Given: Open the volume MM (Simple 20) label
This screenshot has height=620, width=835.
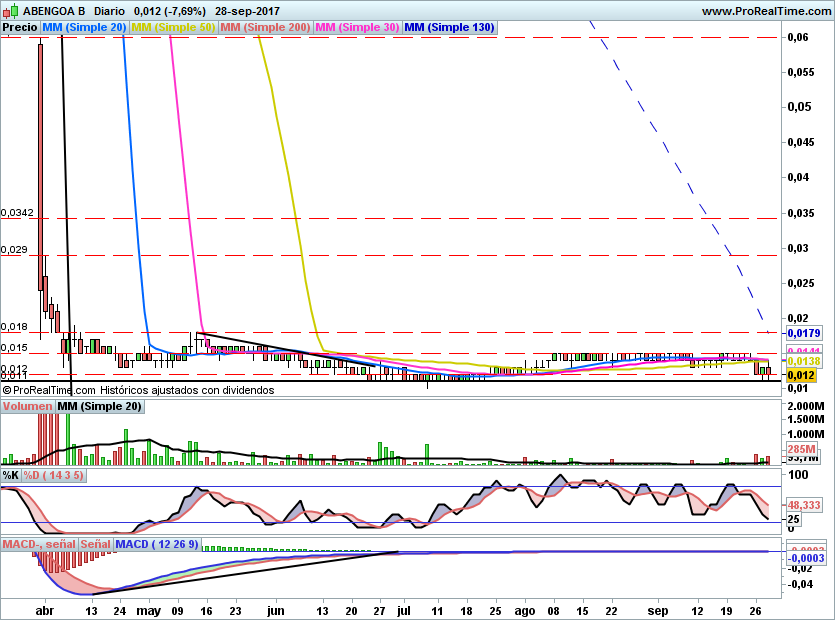Looking at the screenshot, I should point(99,406).
